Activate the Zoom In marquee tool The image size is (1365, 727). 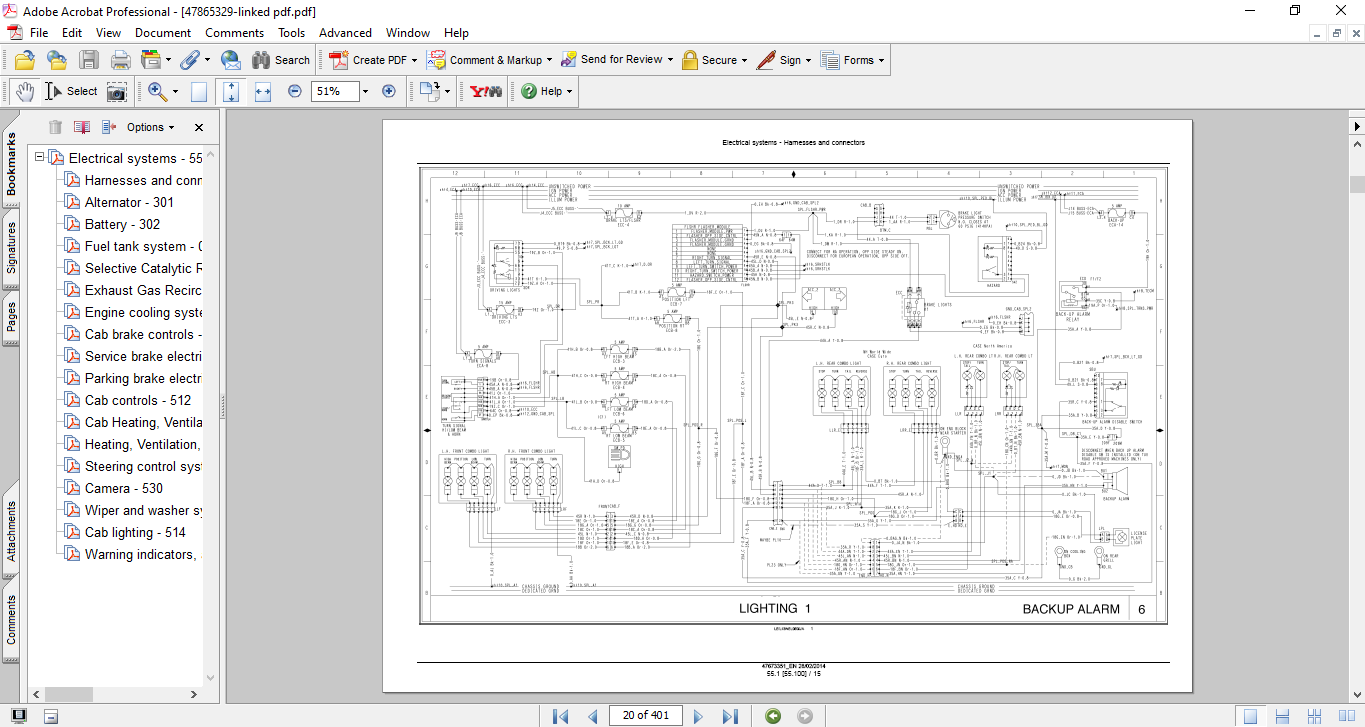156,91
